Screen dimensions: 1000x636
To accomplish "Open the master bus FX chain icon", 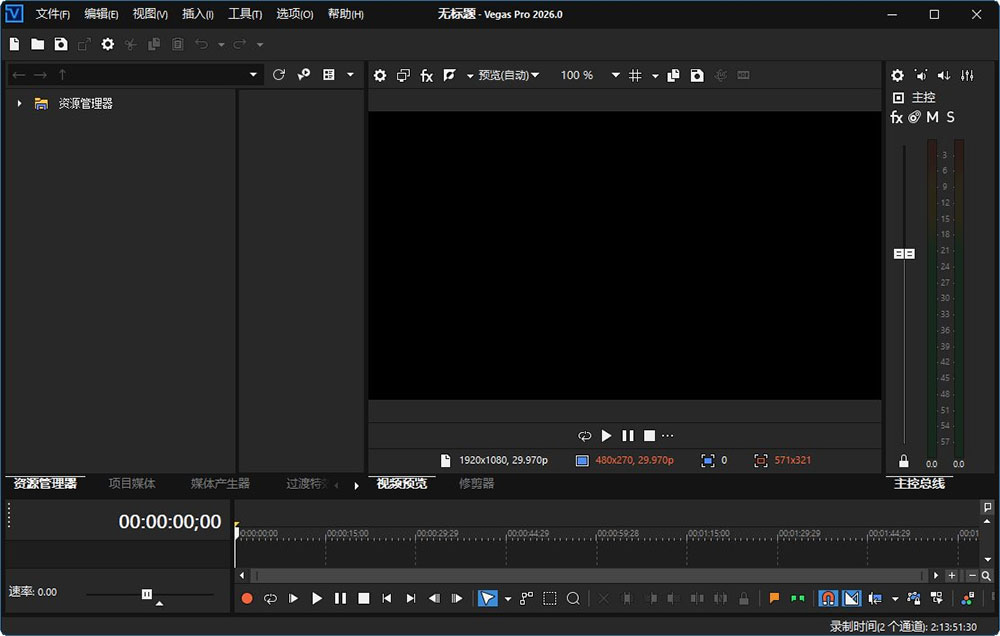I will point(896,117).
